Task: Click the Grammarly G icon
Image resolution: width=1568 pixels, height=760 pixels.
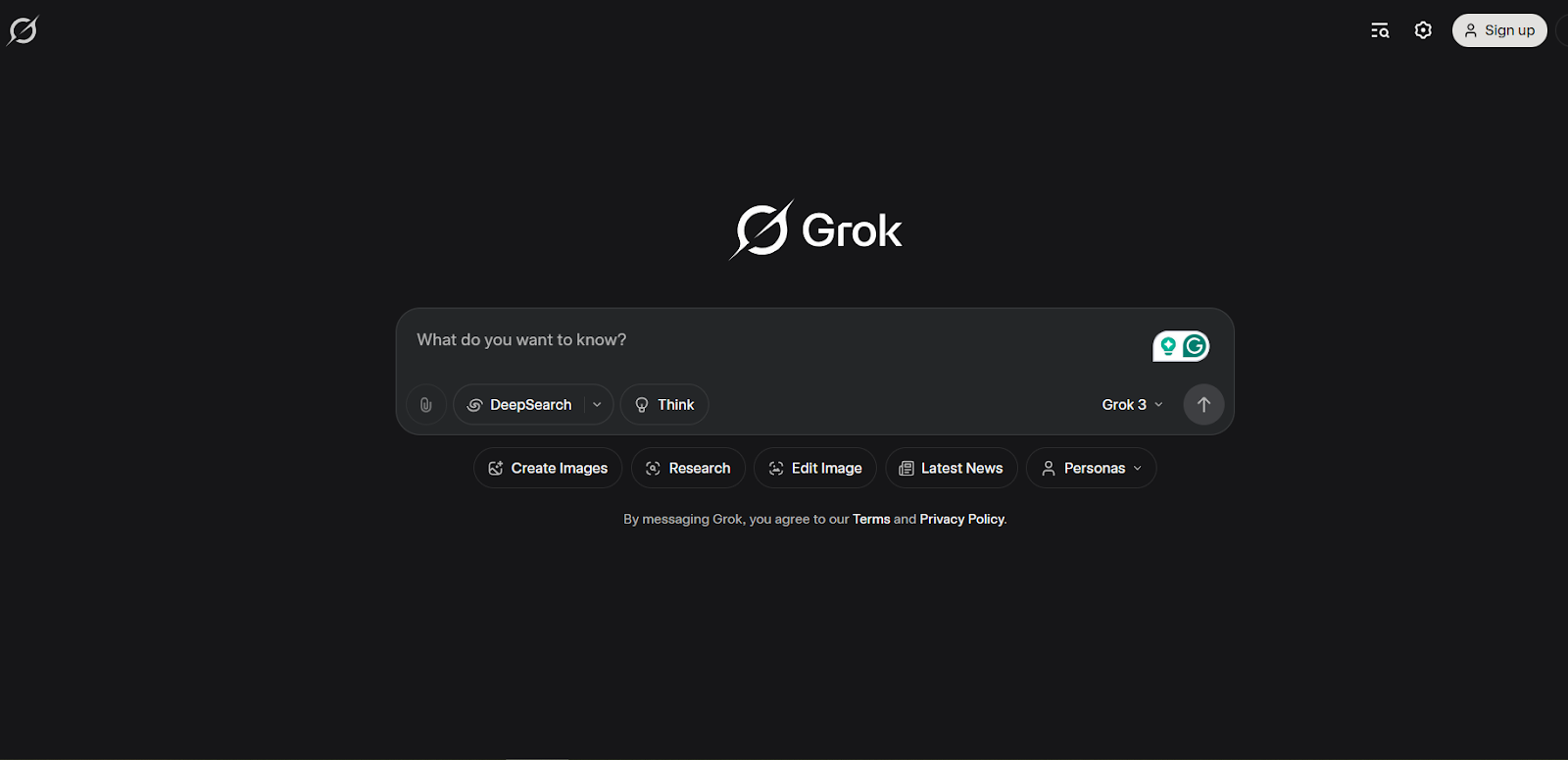Action: coord(1195,345)
